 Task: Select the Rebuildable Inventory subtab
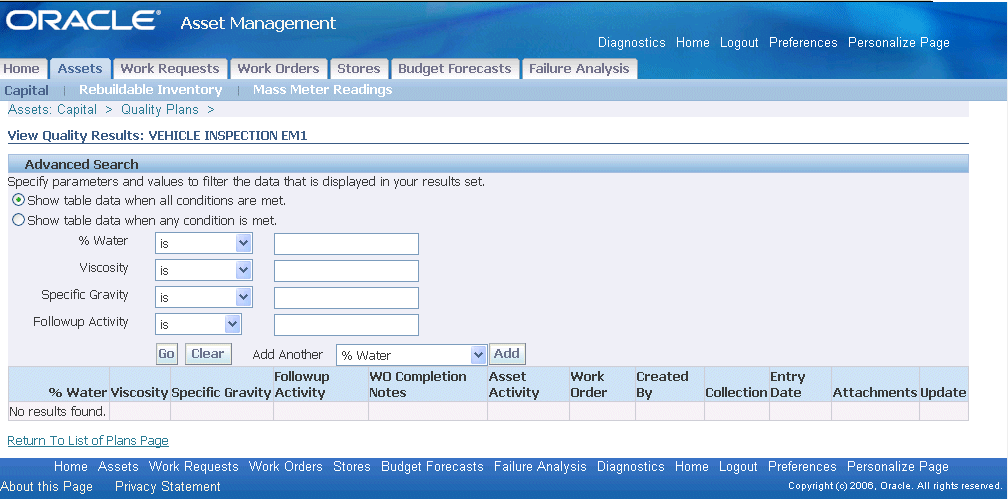click(150, 90)
